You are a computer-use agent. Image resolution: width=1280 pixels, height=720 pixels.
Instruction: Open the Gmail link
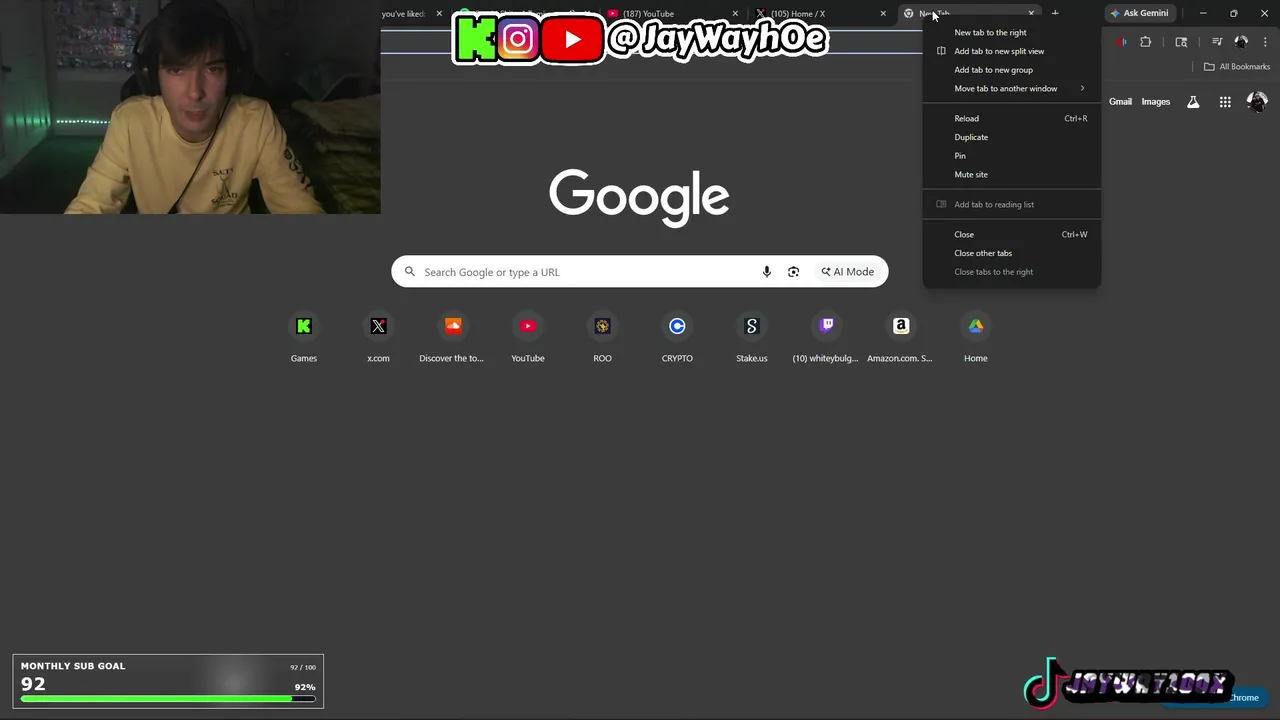pyautogui.click(x=1120, y=102)
